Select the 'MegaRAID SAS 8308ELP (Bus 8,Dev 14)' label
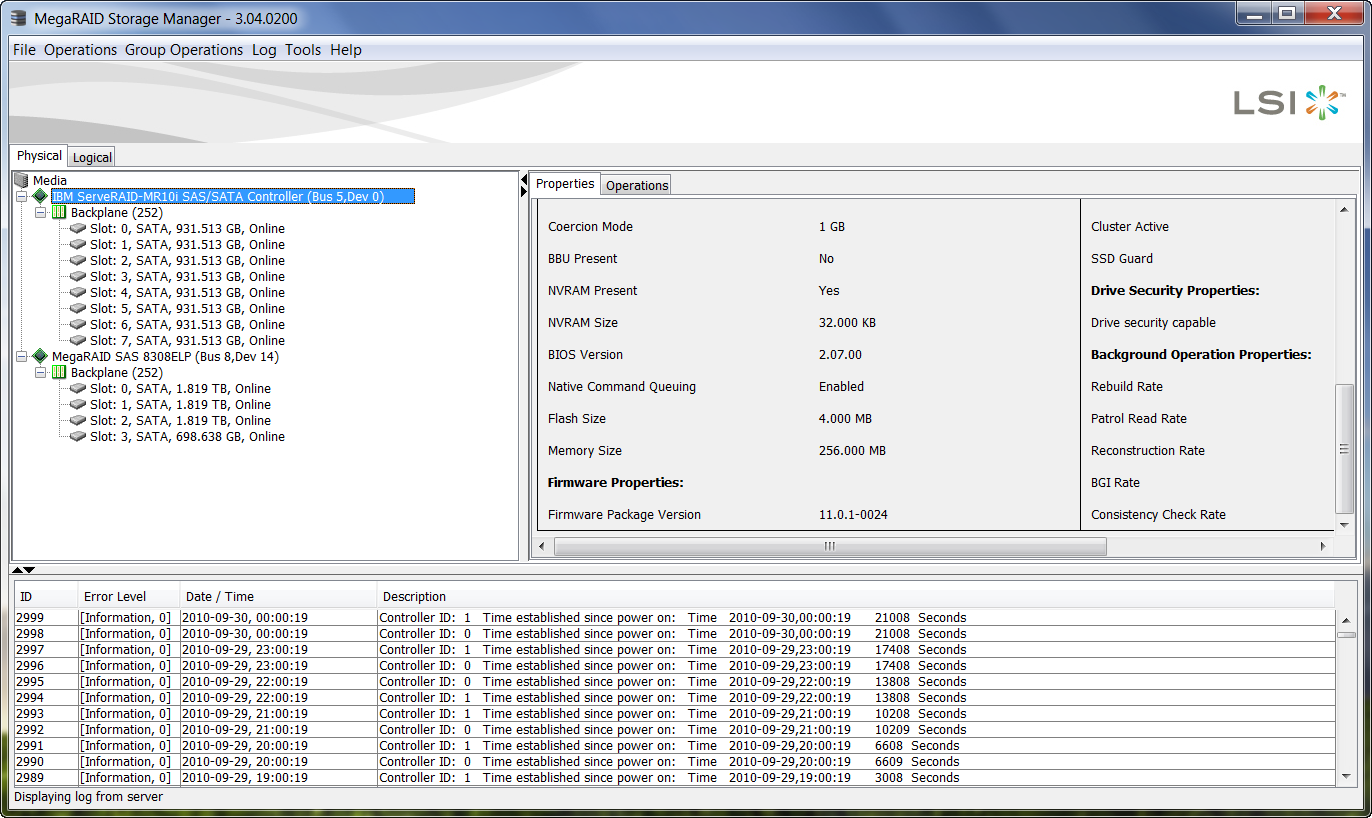The height and width of the screenshot is (818, 1372). pos(165,356)
